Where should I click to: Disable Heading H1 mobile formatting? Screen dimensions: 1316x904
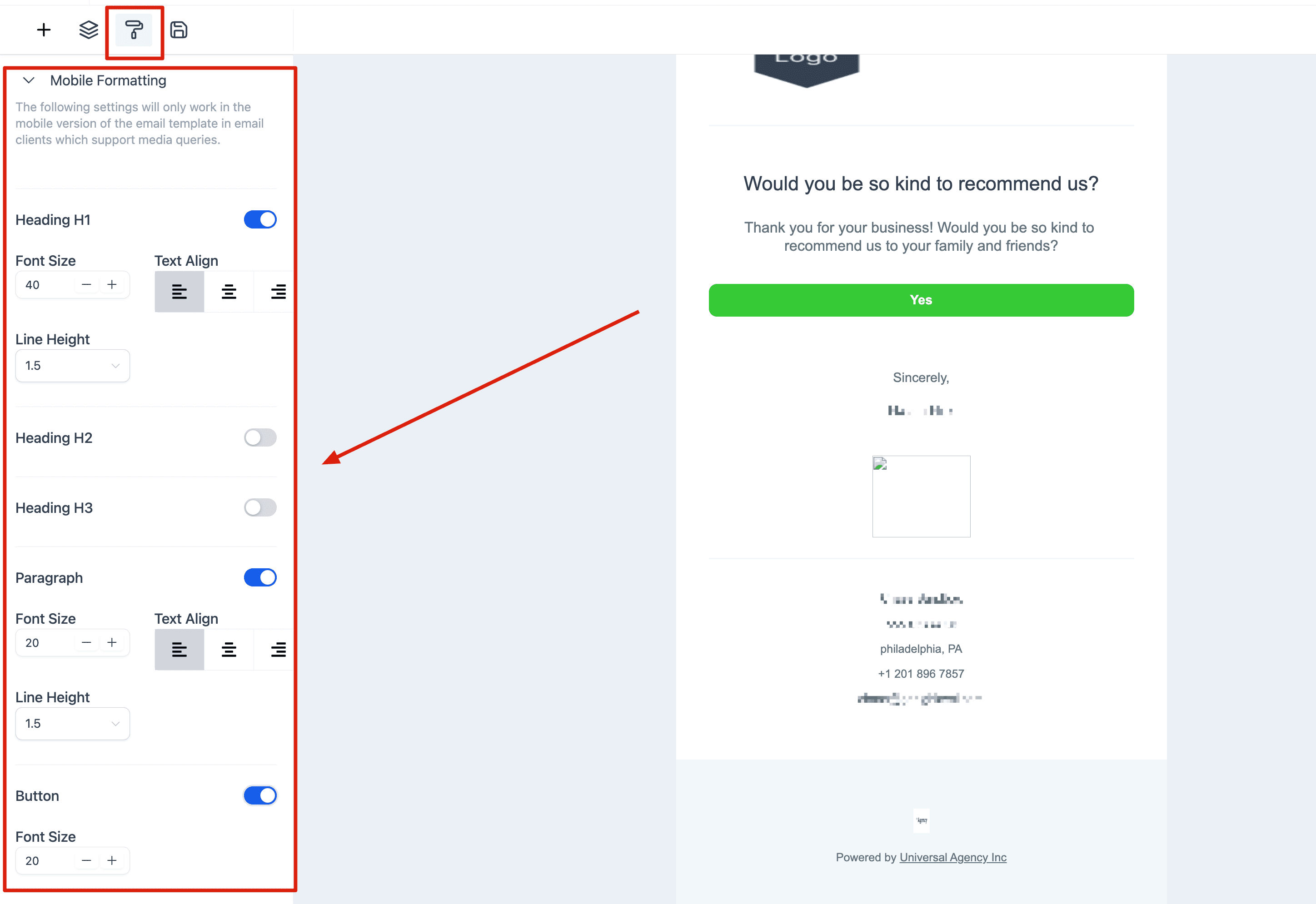click(x=260, y=219)
